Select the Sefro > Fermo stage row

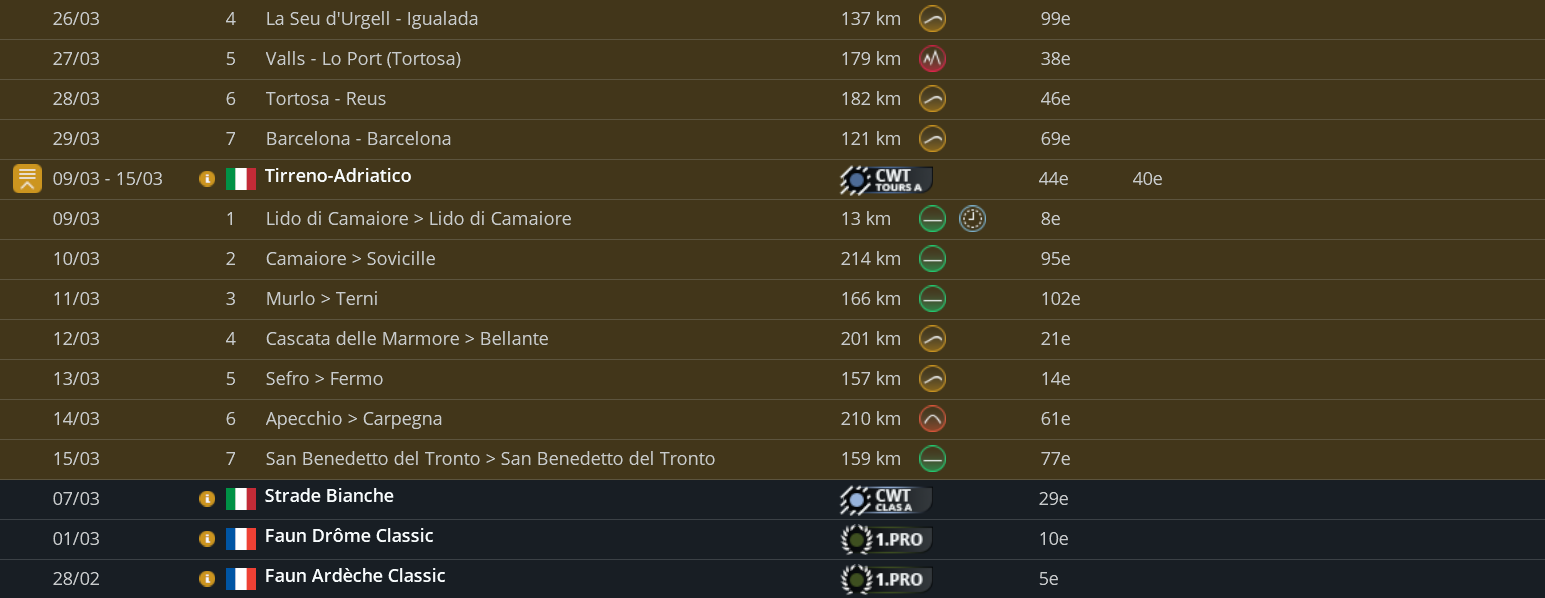click(x=324, y=379)
